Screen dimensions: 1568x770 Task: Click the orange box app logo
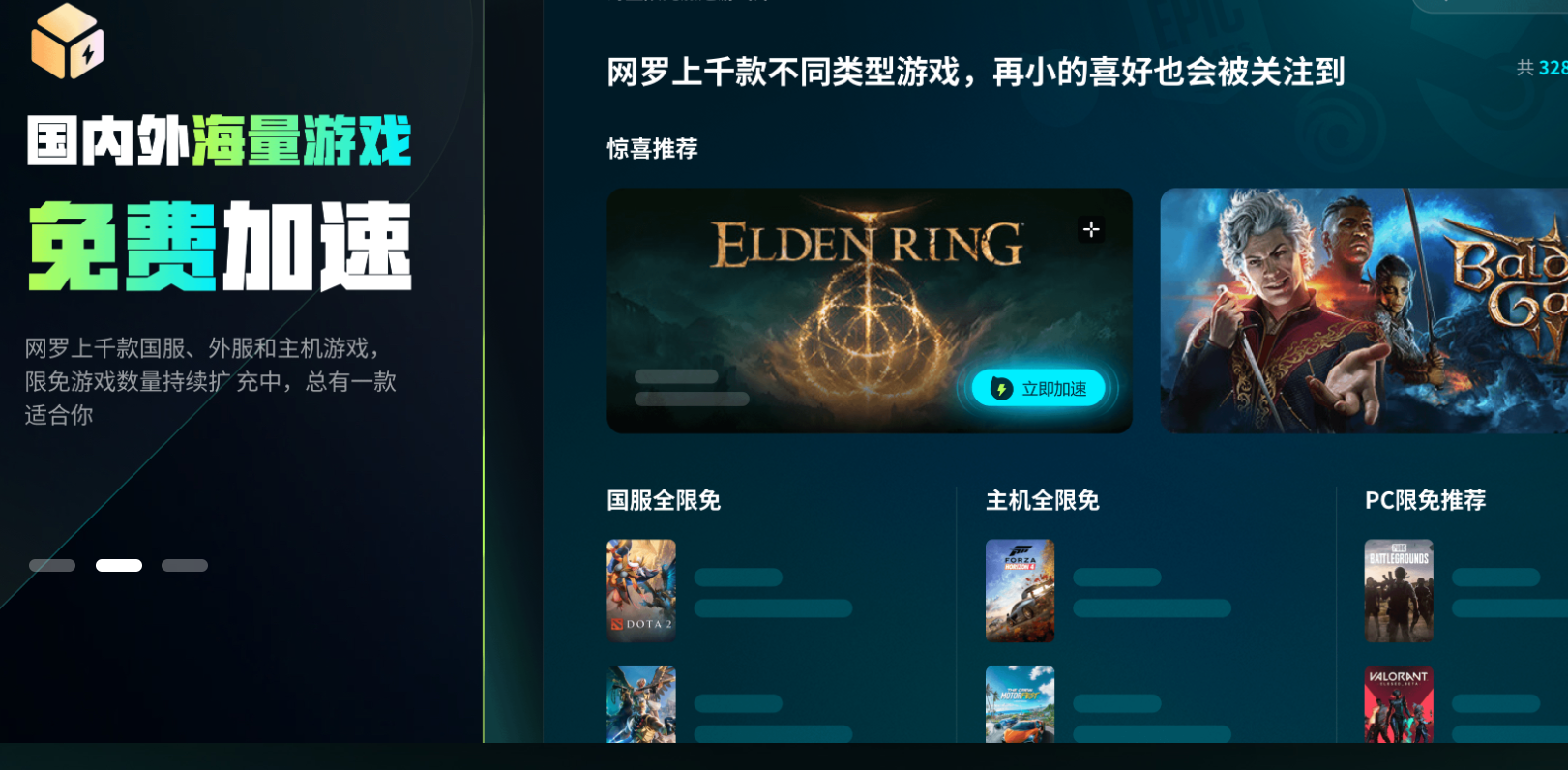[x=68, y=41]
